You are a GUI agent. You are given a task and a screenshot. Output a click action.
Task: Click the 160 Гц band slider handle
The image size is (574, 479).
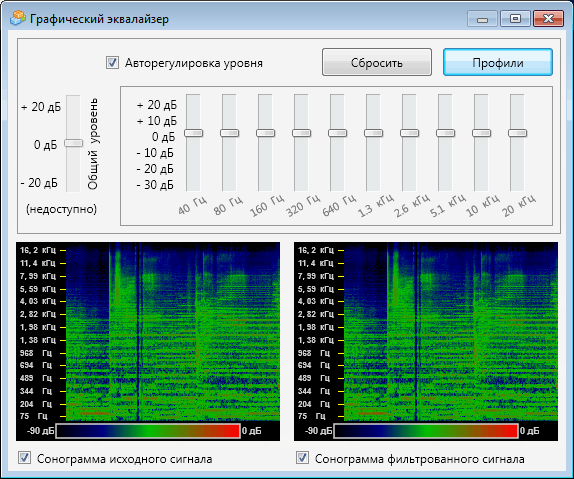[265, 133]
